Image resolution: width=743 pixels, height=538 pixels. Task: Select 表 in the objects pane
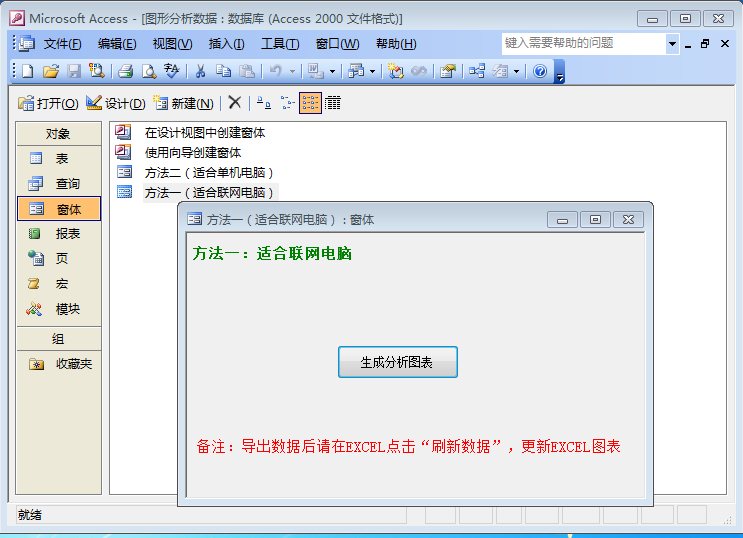click(59, 158)
